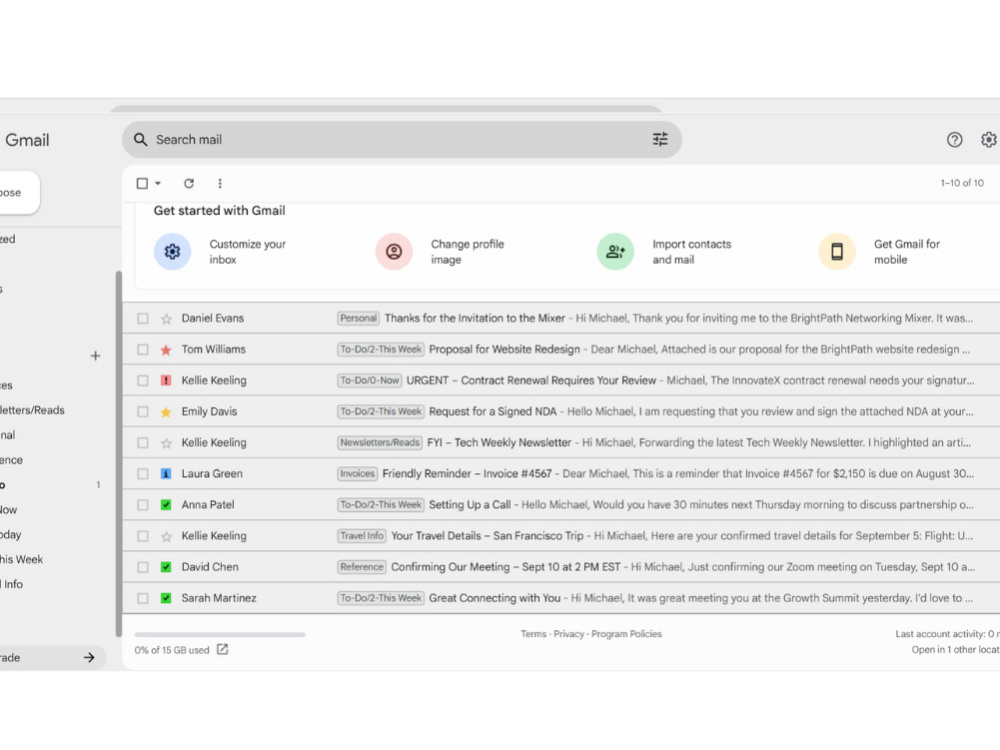Toggle green check on Sarah Martinez email

[x=166, y=598]
